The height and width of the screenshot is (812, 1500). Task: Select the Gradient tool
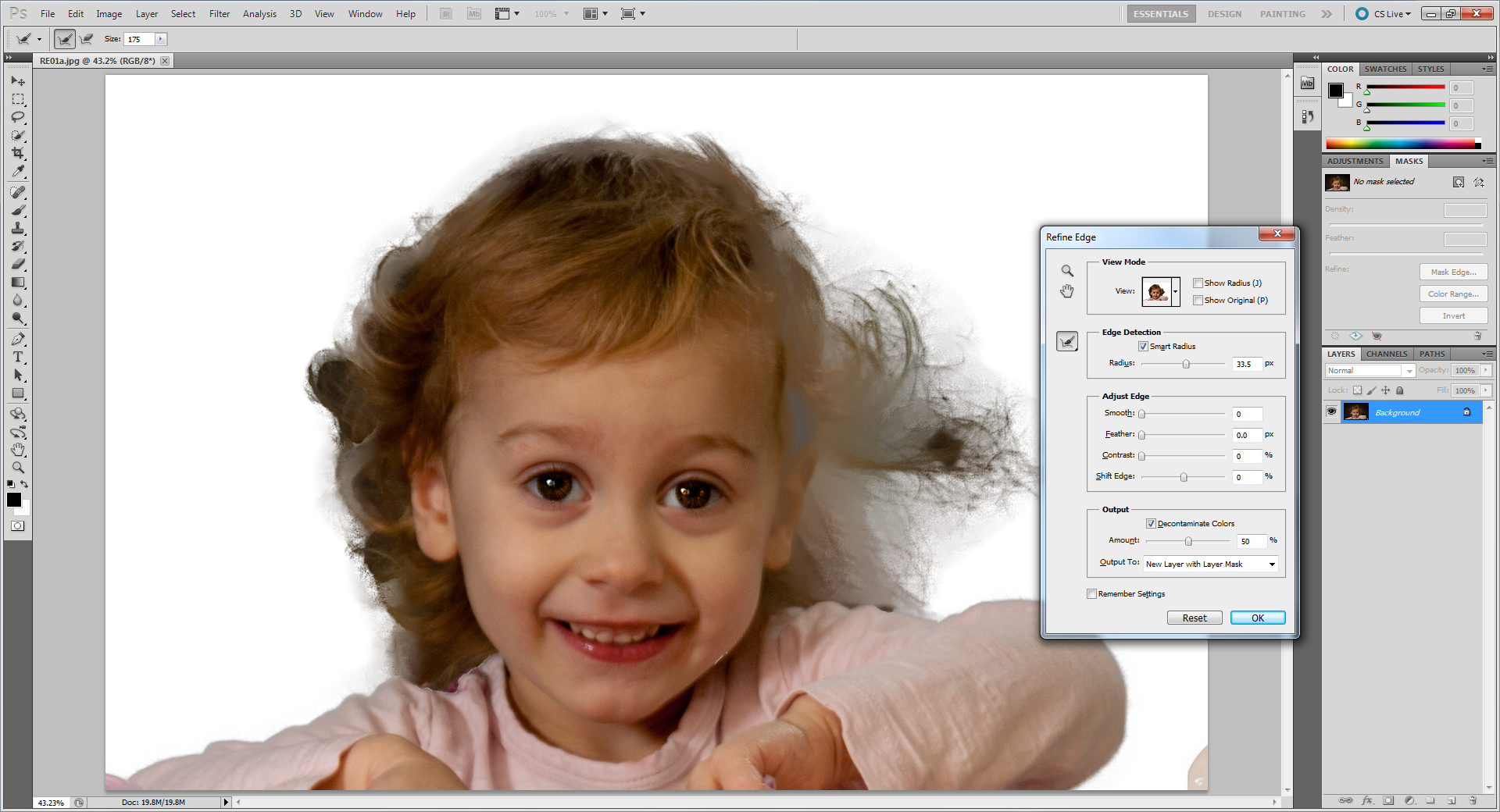(x=18, y=282)
